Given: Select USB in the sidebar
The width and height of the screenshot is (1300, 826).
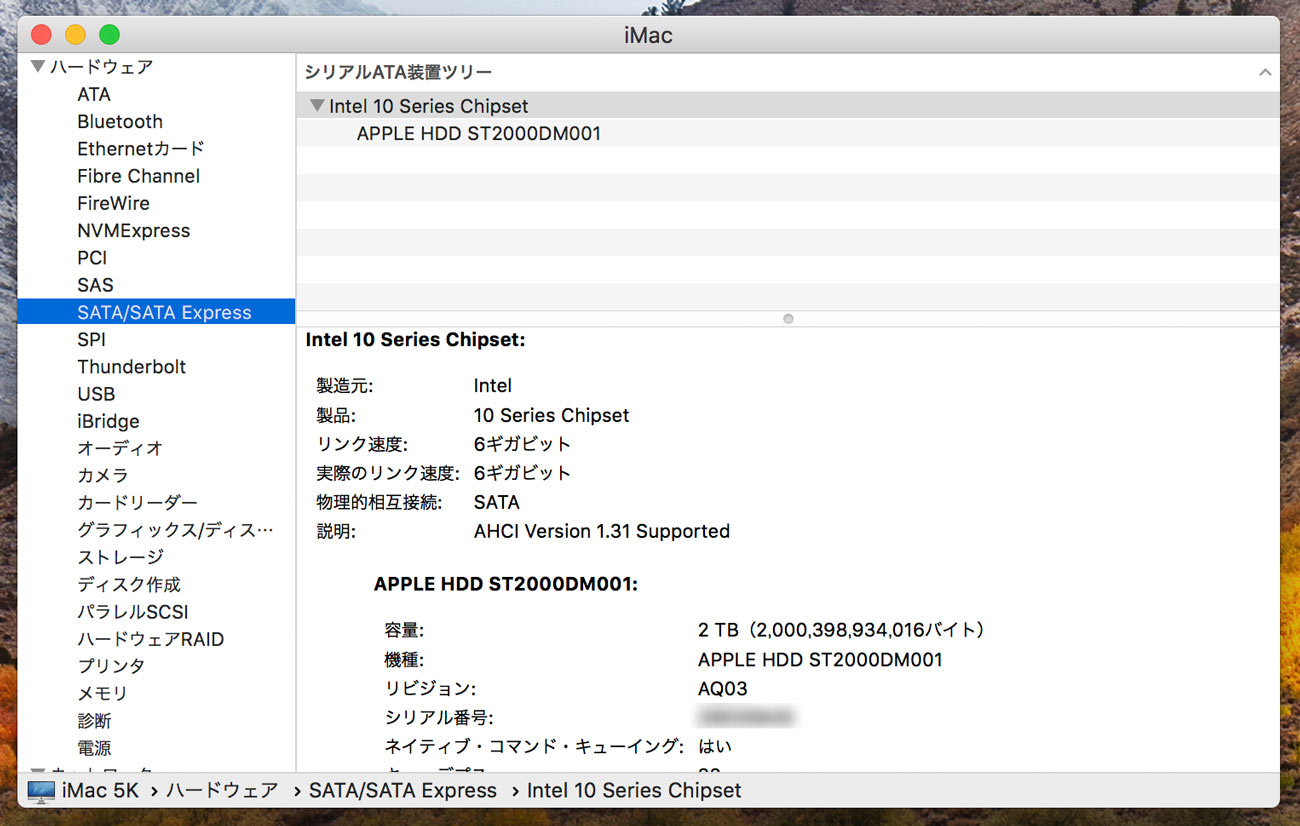Looking at the screenshot, I should click(x=96, y=394).
